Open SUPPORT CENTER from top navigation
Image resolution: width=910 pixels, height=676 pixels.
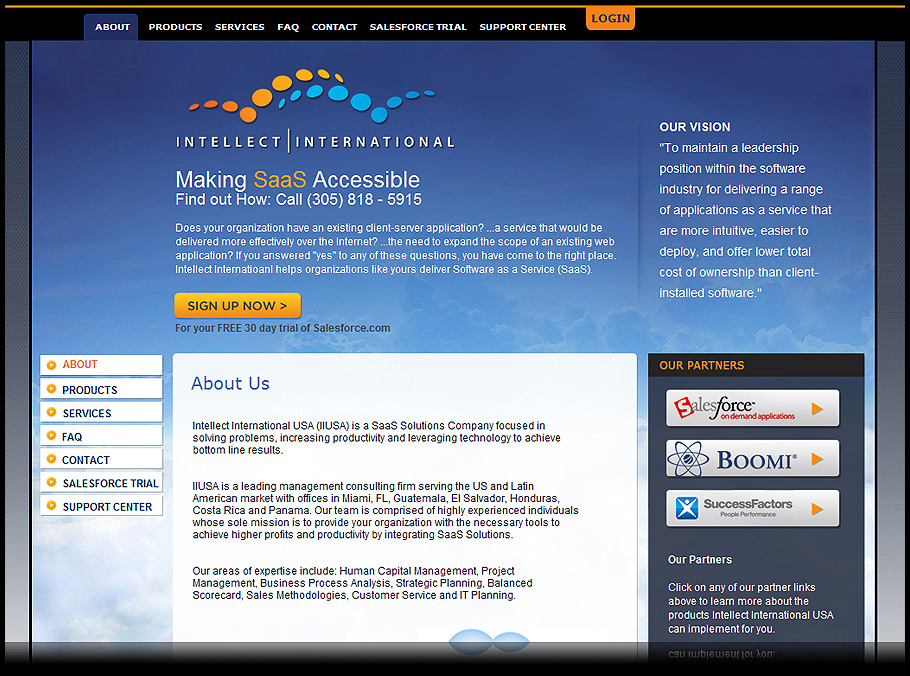pos(522,27)
